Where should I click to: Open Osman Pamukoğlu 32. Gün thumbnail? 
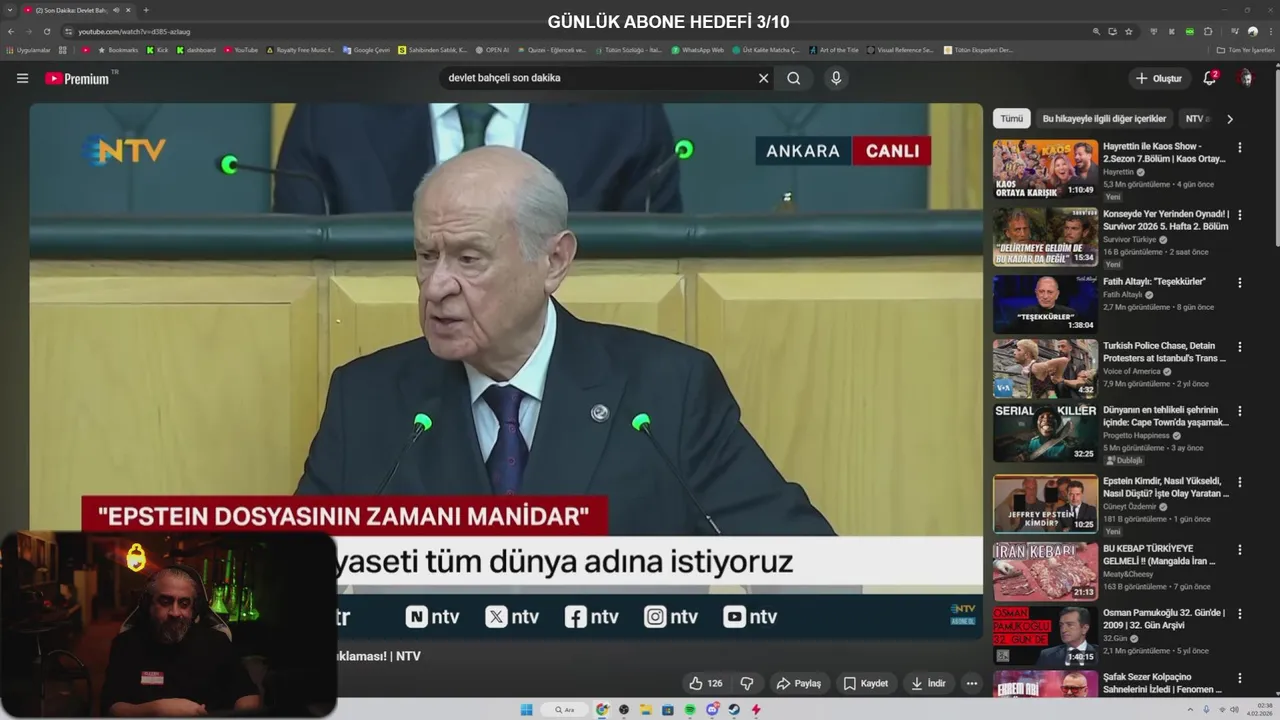point(1045,636)
